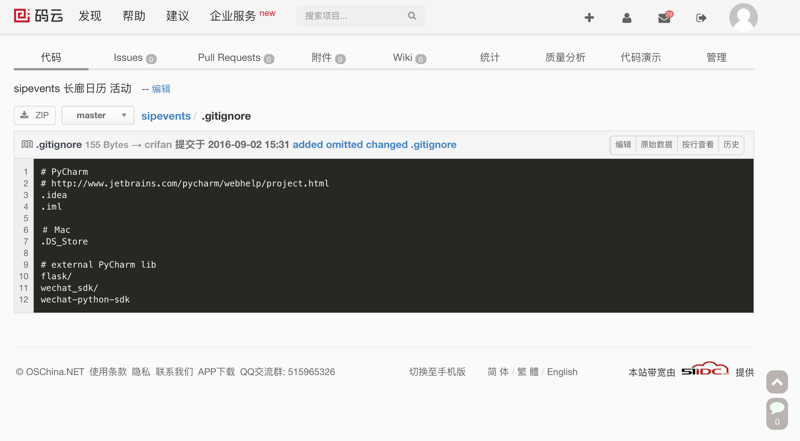This screenshot has width=800, height=441.
Task: Focus the 搜索项目 search field
Action: coord(360,16)
